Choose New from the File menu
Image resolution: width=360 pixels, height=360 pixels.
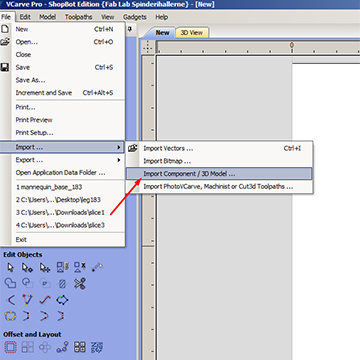coord(62,29)
